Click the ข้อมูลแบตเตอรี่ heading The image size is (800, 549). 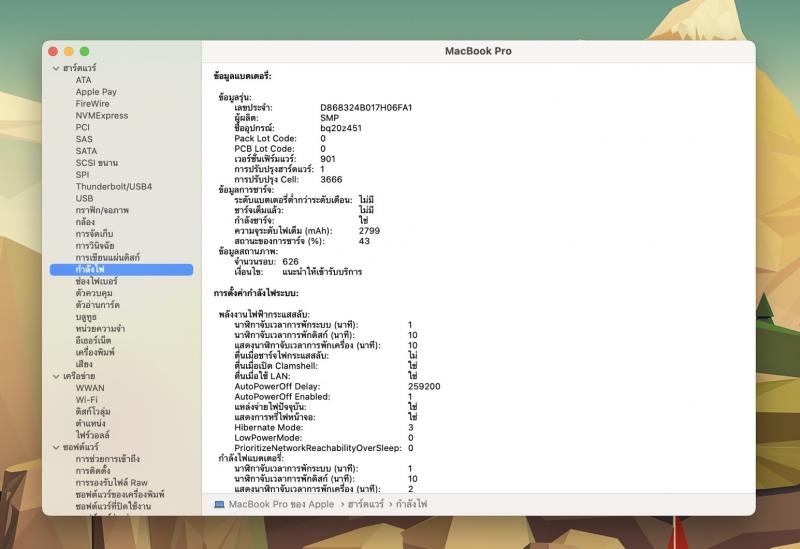(x=242, y=76)
